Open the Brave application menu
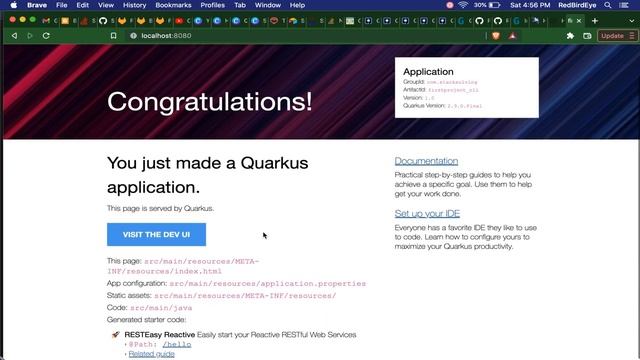 37,5
